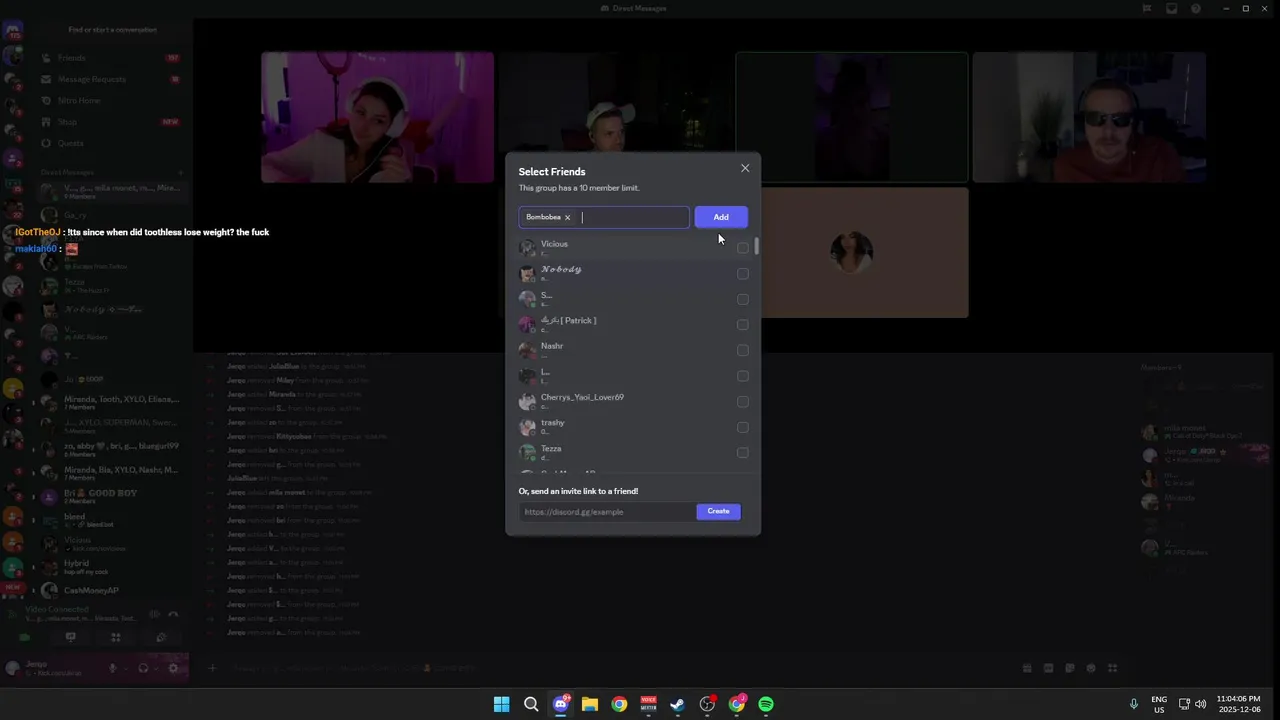1280x720 pixels.
Task: Click the Add button in Select Friends
Action: (721, 217)
